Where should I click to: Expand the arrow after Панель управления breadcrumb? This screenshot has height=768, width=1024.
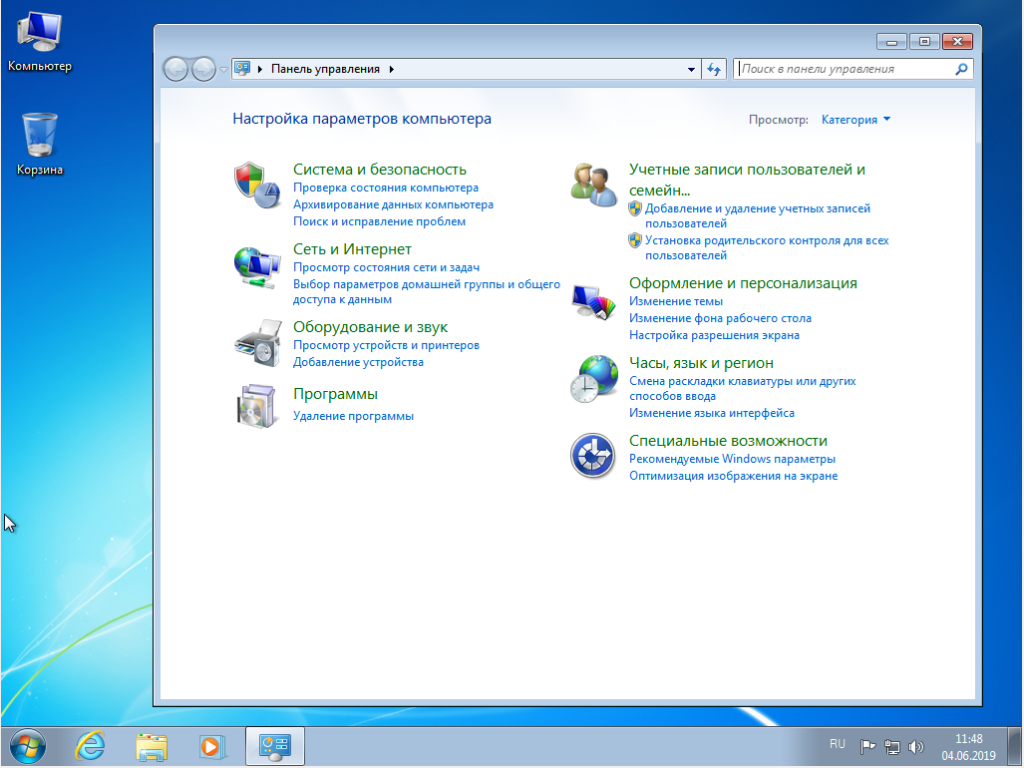[391, 69]
